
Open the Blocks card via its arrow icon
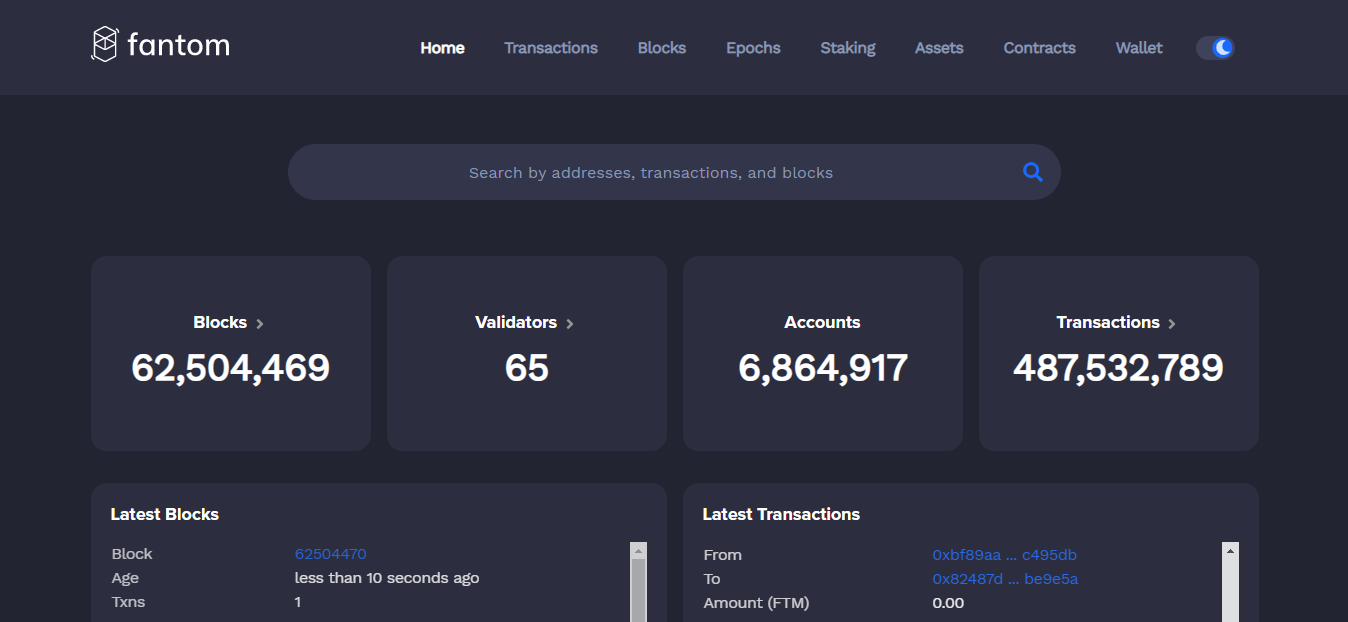click(x=259, y=322)
